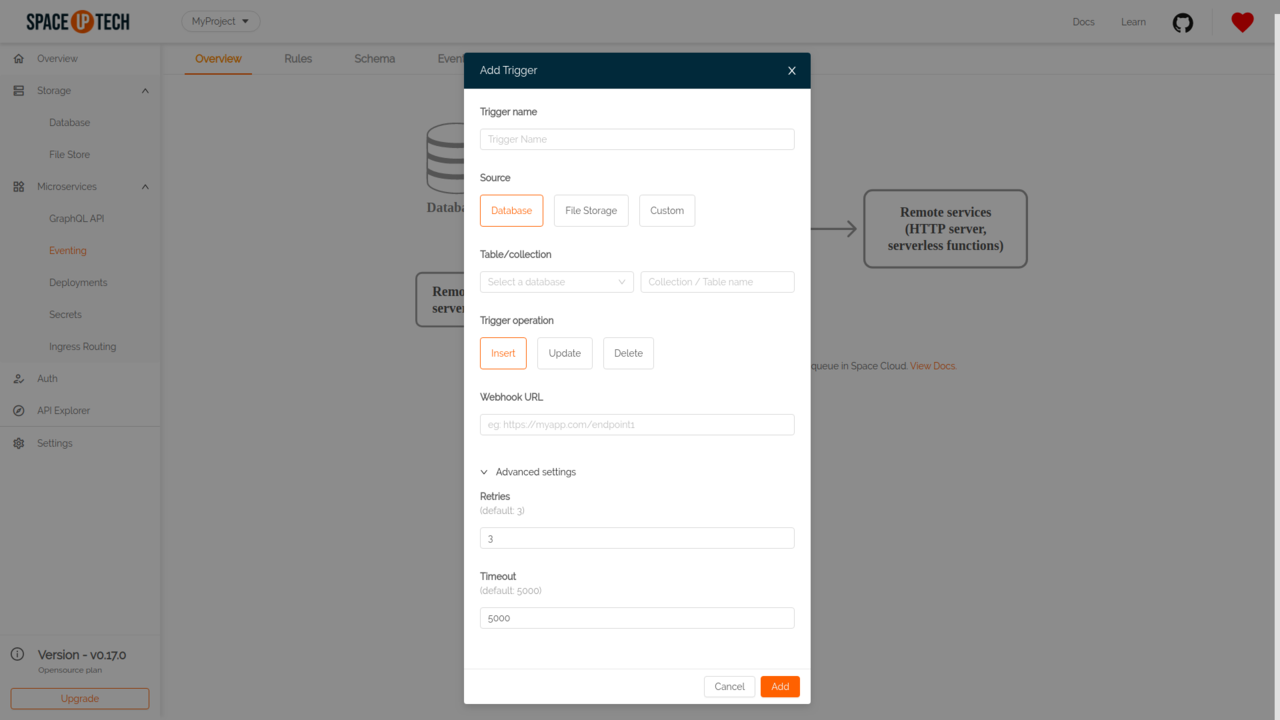This screenshot has height=720, width=1280.
Task: Choose Custom source option
Action: (x=667, y=211)
